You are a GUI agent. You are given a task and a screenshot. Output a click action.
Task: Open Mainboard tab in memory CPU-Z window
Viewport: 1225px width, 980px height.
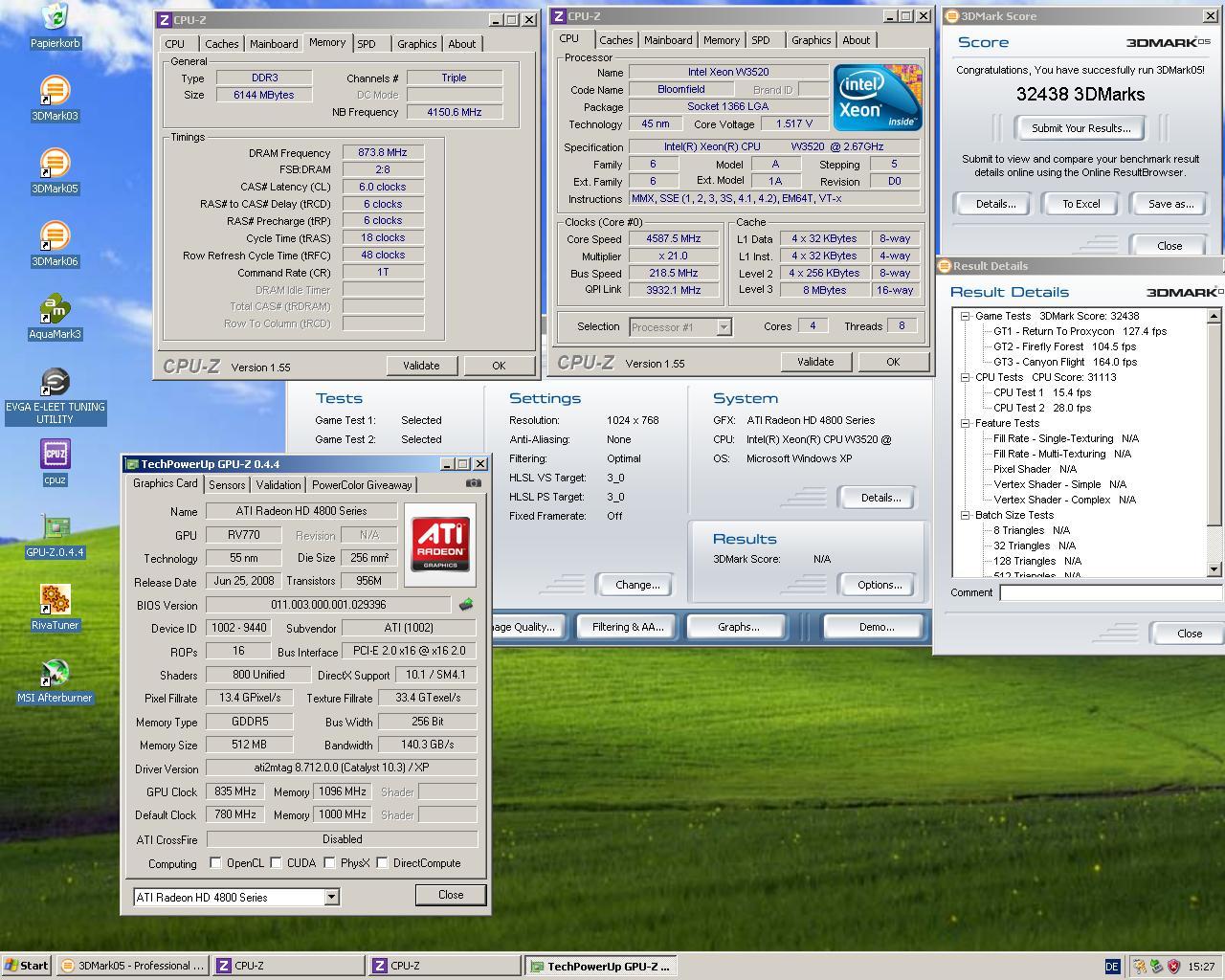click(274, 44)
